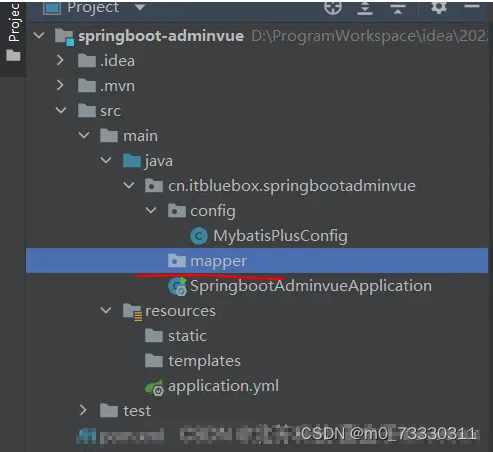Click the .mvn folder icon

pos(87,86)
